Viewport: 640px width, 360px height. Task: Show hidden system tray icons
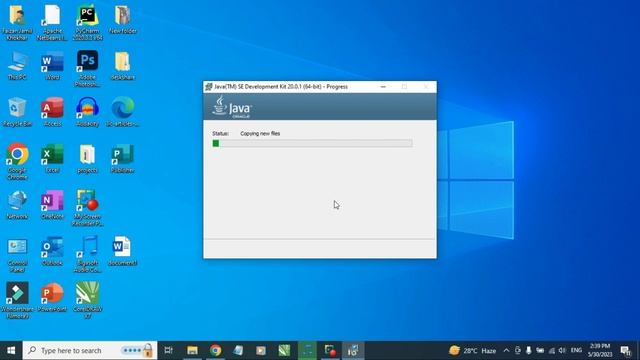click(506, 351)
